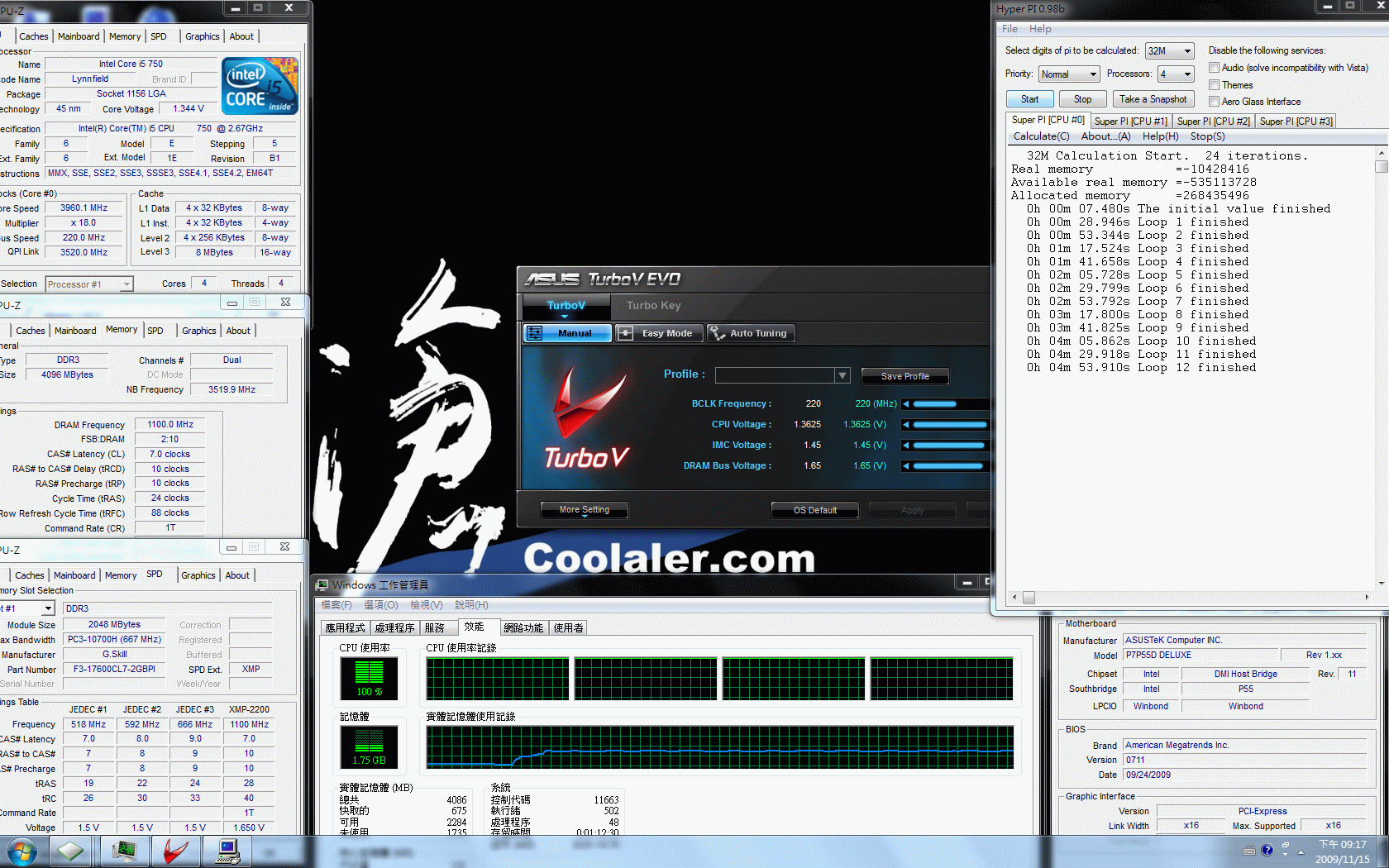1389x868 pixels.
Task: Click the Task Manager title bar icon
Action: [322, 585]
